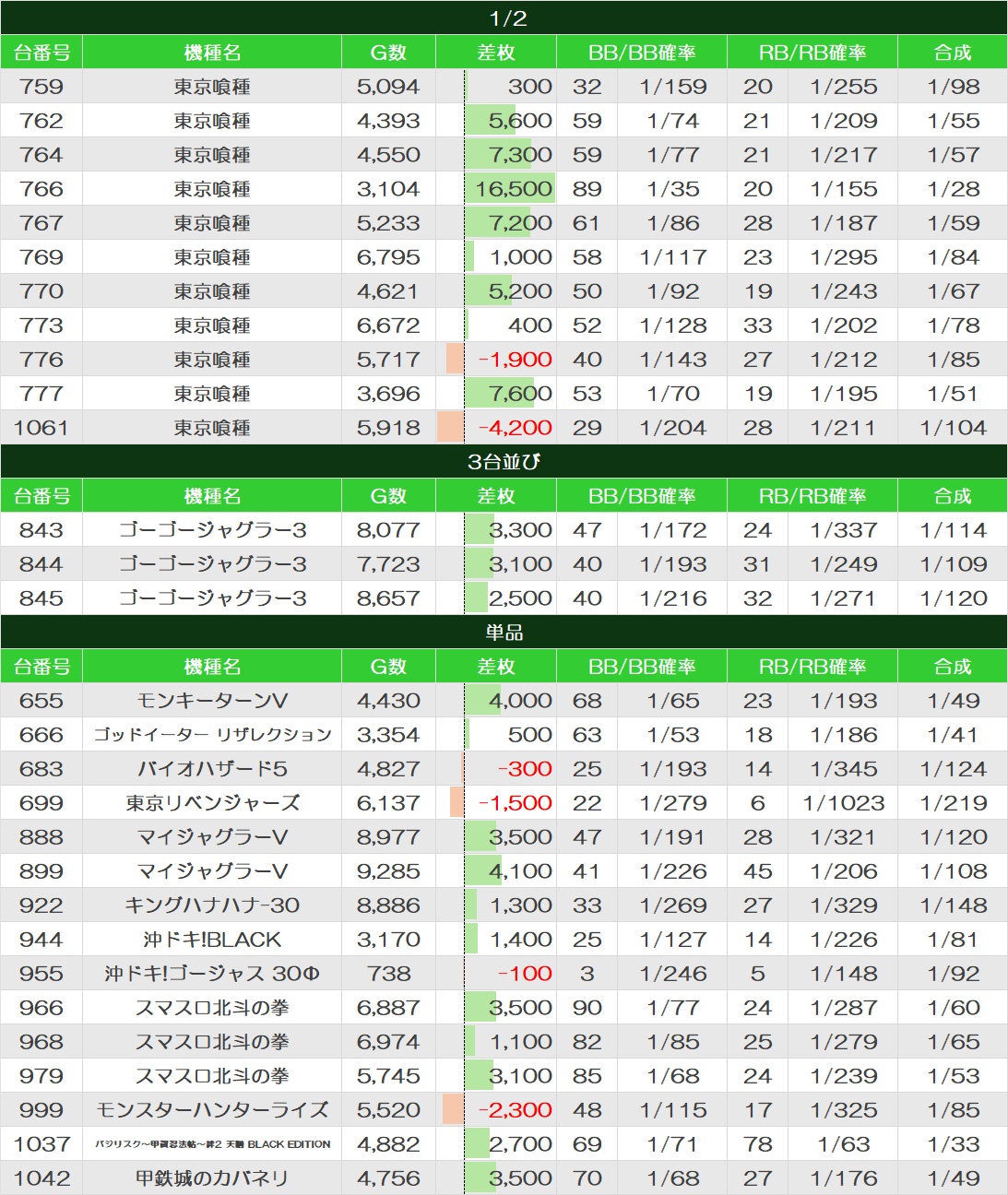Click machine number 1037

pyautogui.click(x=42, y=1144)
